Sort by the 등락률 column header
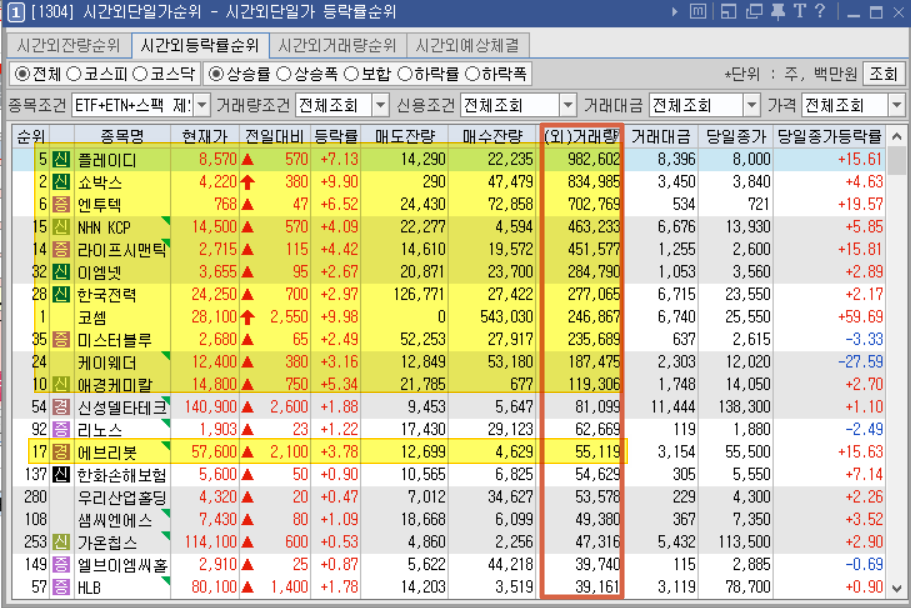The height and width of the screenshot is (608, 911). click(336, 136)
